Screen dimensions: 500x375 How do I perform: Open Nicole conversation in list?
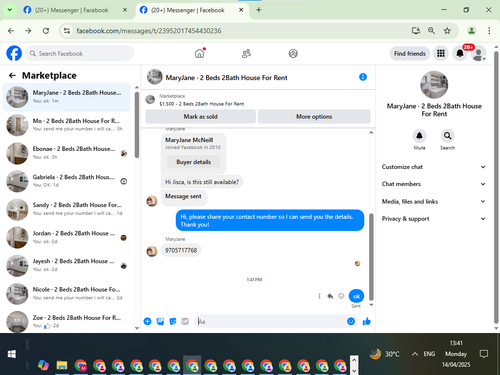pyautogui.click(x=67, y=293)
